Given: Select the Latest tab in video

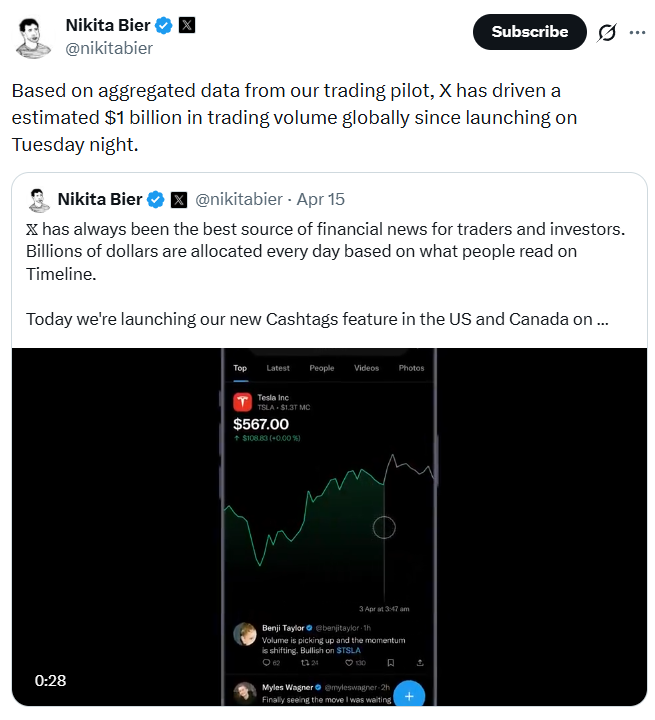Looking at the screenshot, I should pyautogui.click(x=278, y=368).
